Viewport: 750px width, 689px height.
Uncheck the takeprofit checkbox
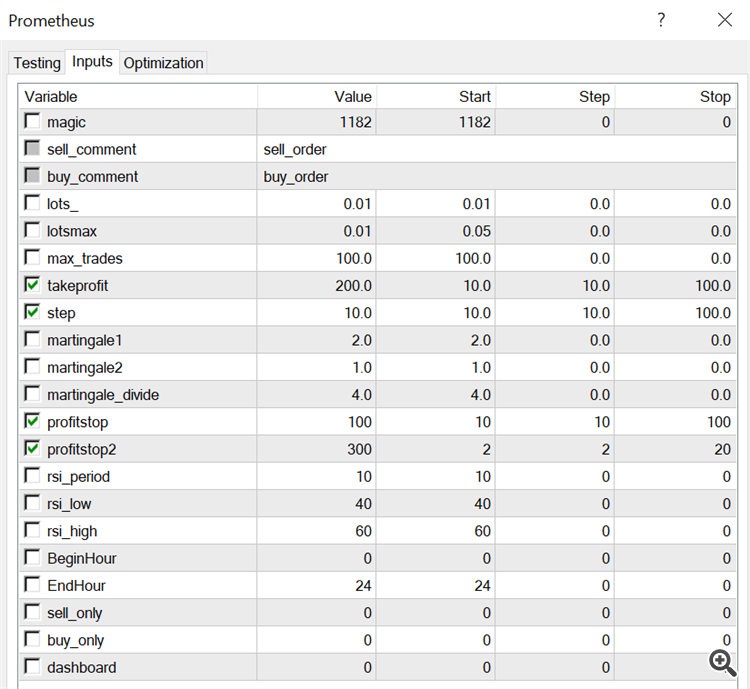pyautogui.click(x=32, y=285)
